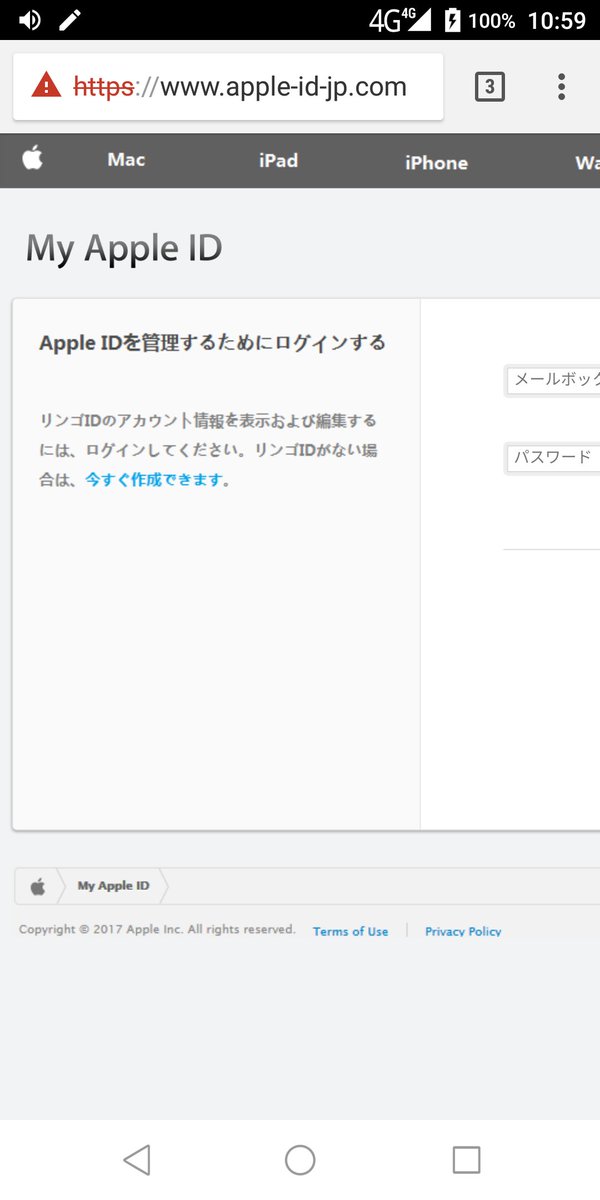Select the My Apple ID breadcrumb
Image resolution: width=600 pixels, height=1200 pixels.
(x=113, y=886)
